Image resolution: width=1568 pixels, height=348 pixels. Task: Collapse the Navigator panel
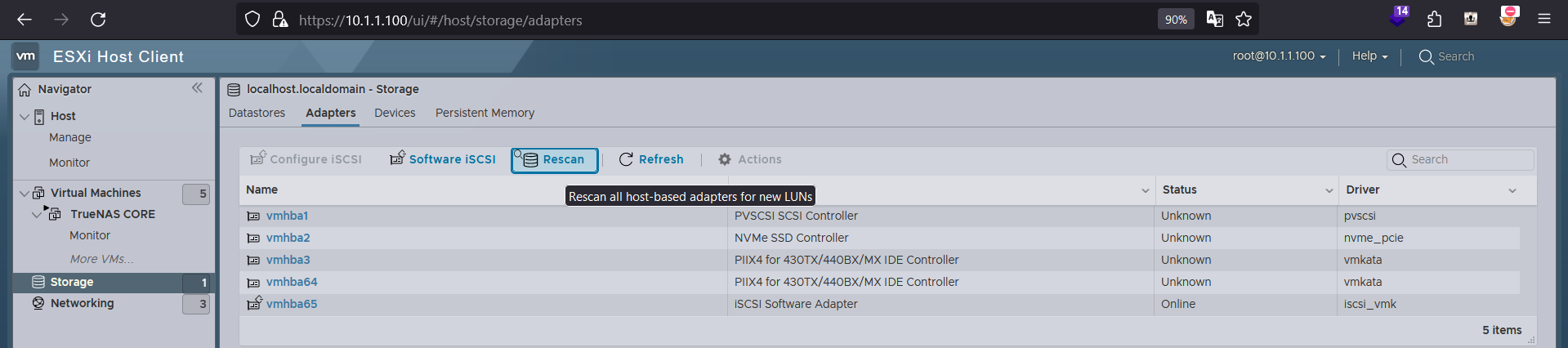click(197, 88)
